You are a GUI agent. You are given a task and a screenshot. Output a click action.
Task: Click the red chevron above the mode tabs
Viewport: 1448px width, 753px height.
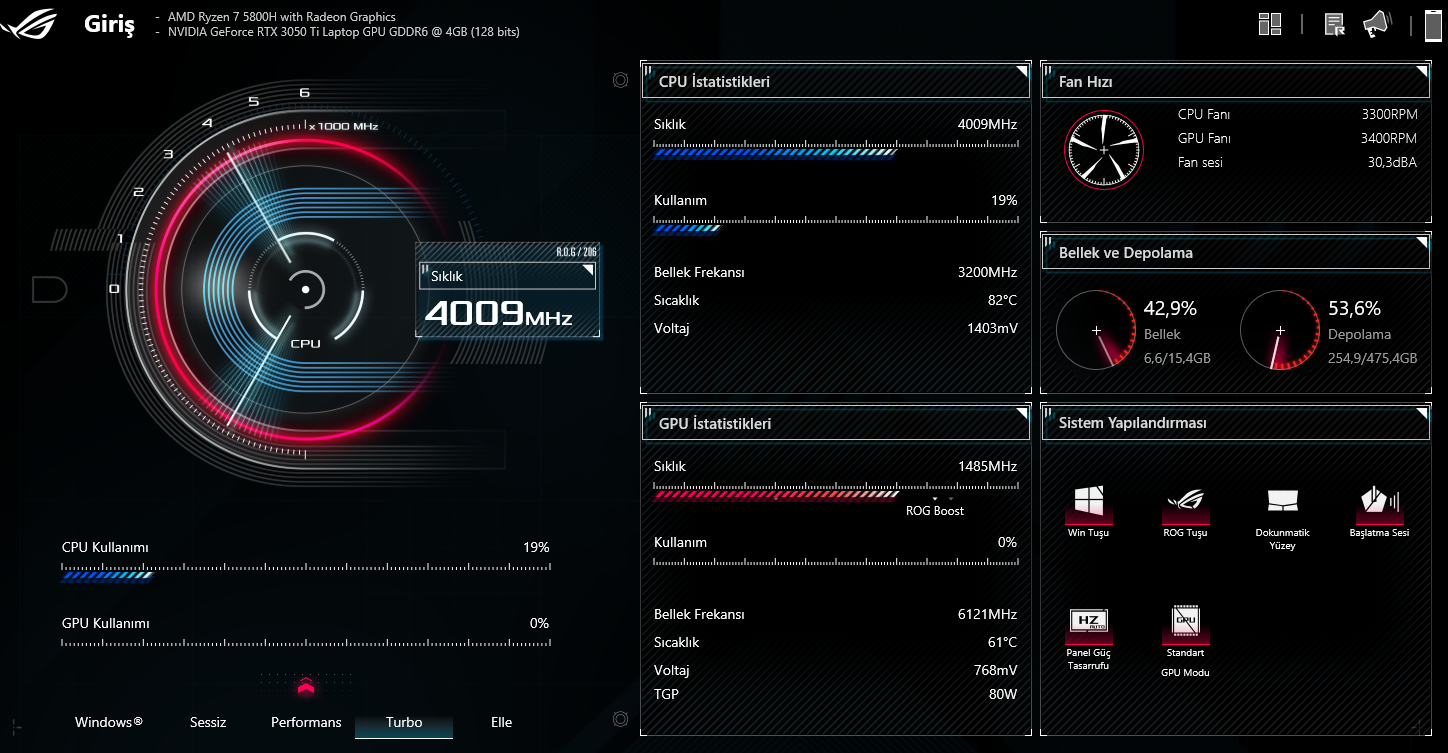pyautogui.click(x=306, y=686)
